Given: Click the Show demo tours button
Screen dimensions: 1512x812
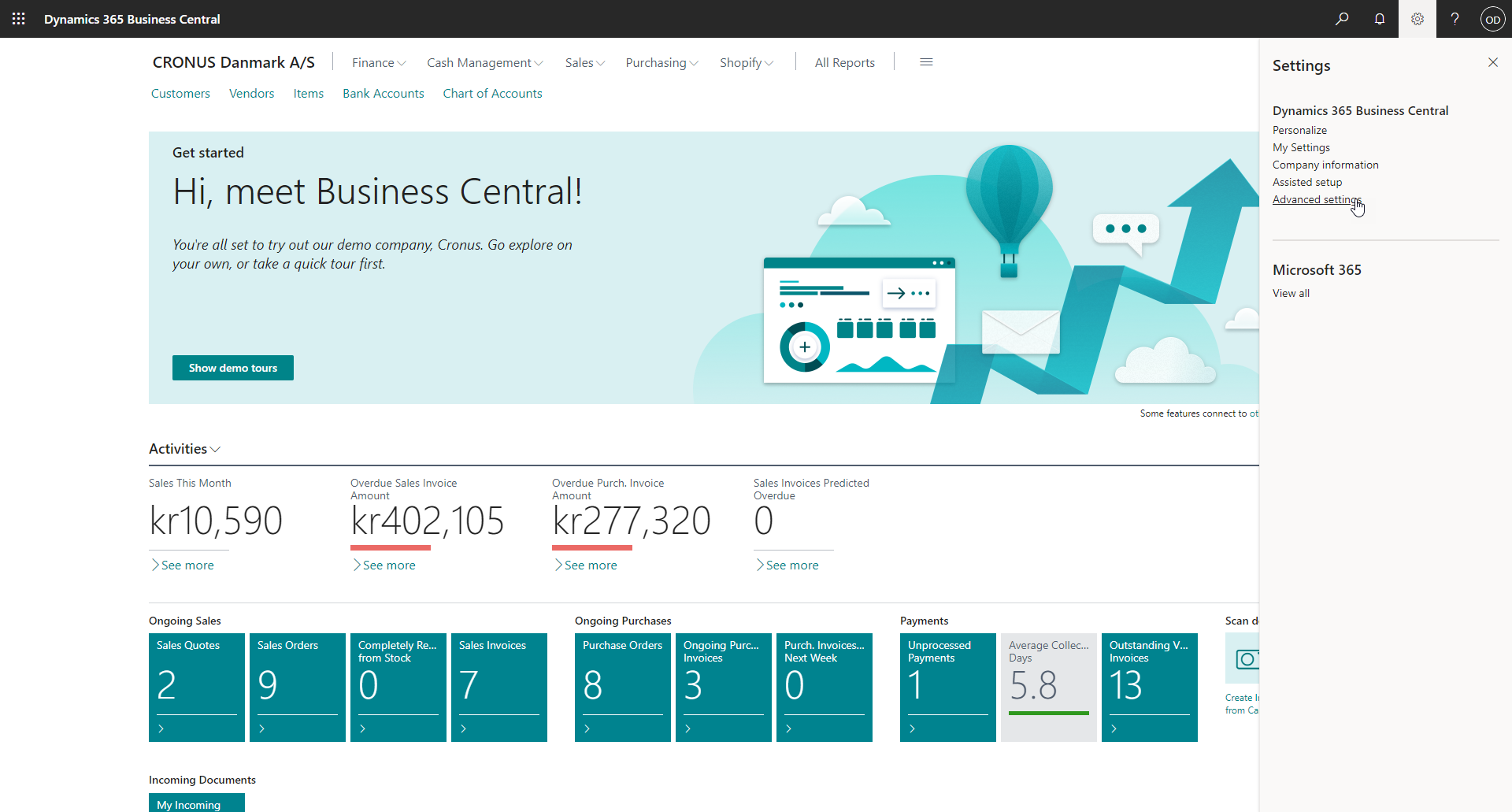Looking at the screenshot, I should click(x=233, y=368).
